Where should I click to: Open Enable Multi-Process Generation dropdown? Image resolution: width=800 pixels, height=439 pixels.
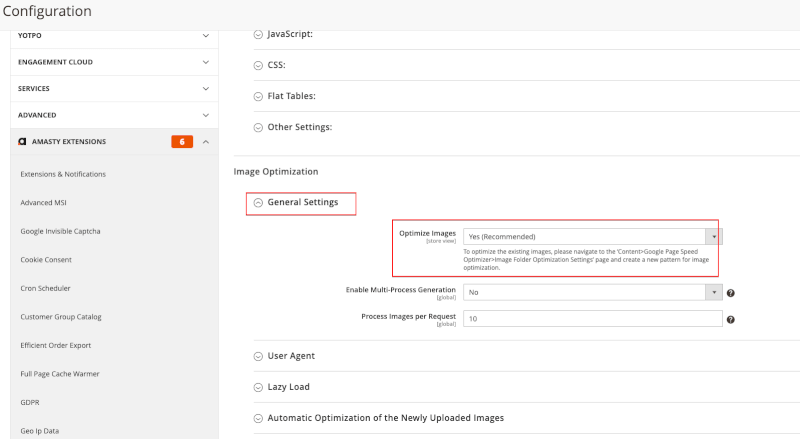[592, 292]
